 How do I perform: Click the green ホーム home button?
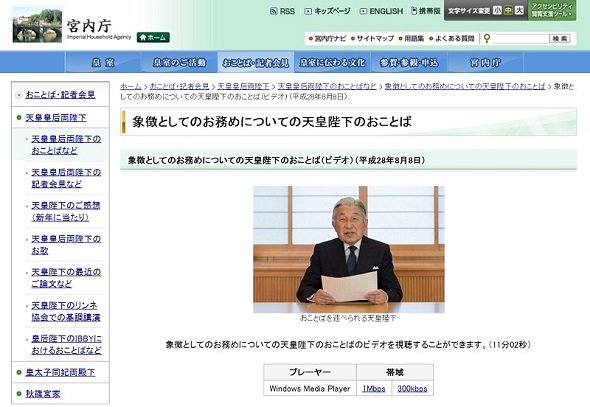pos(153,37)
